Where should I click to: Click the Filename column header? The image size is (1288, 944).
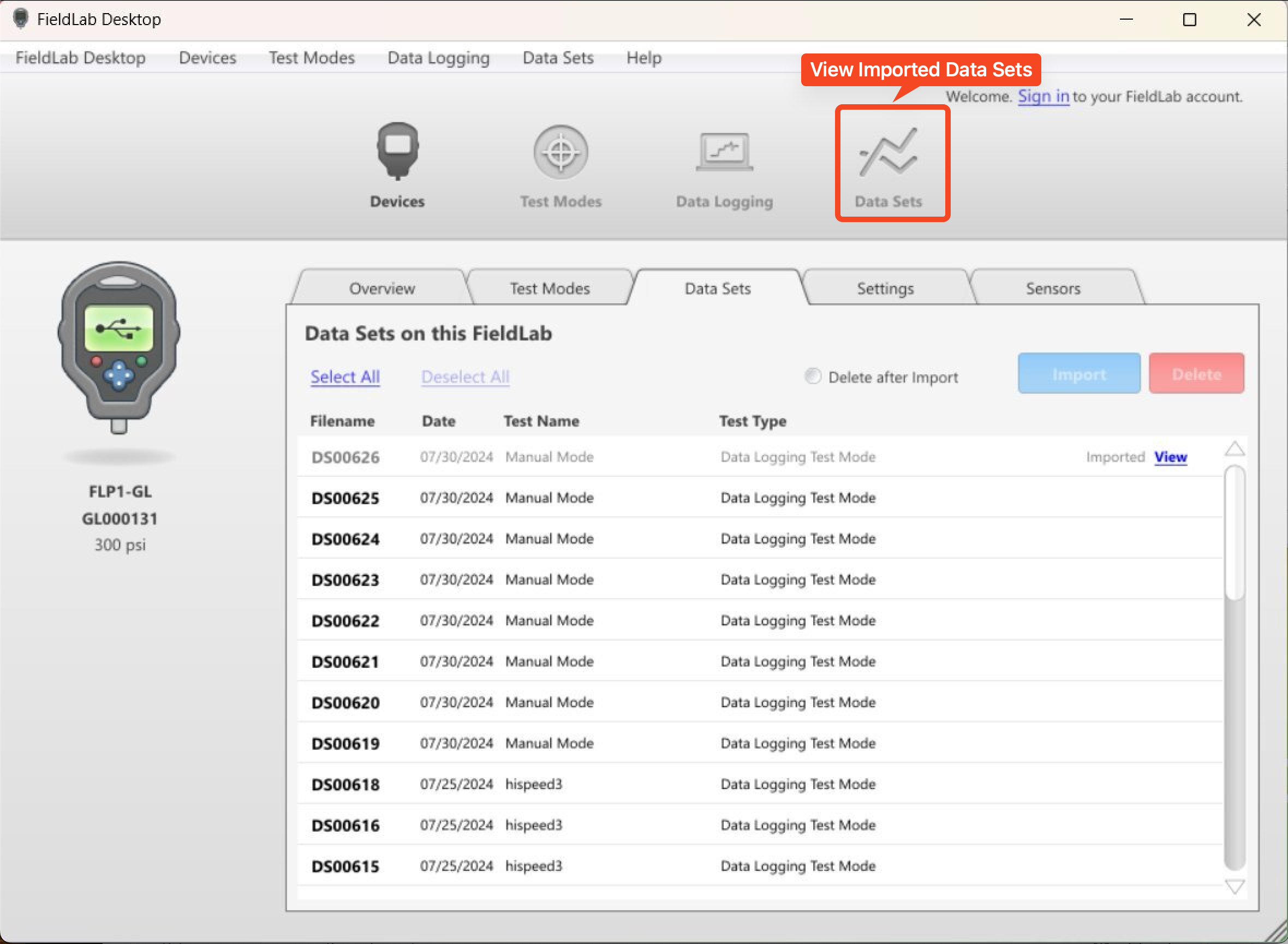(342, 421)
